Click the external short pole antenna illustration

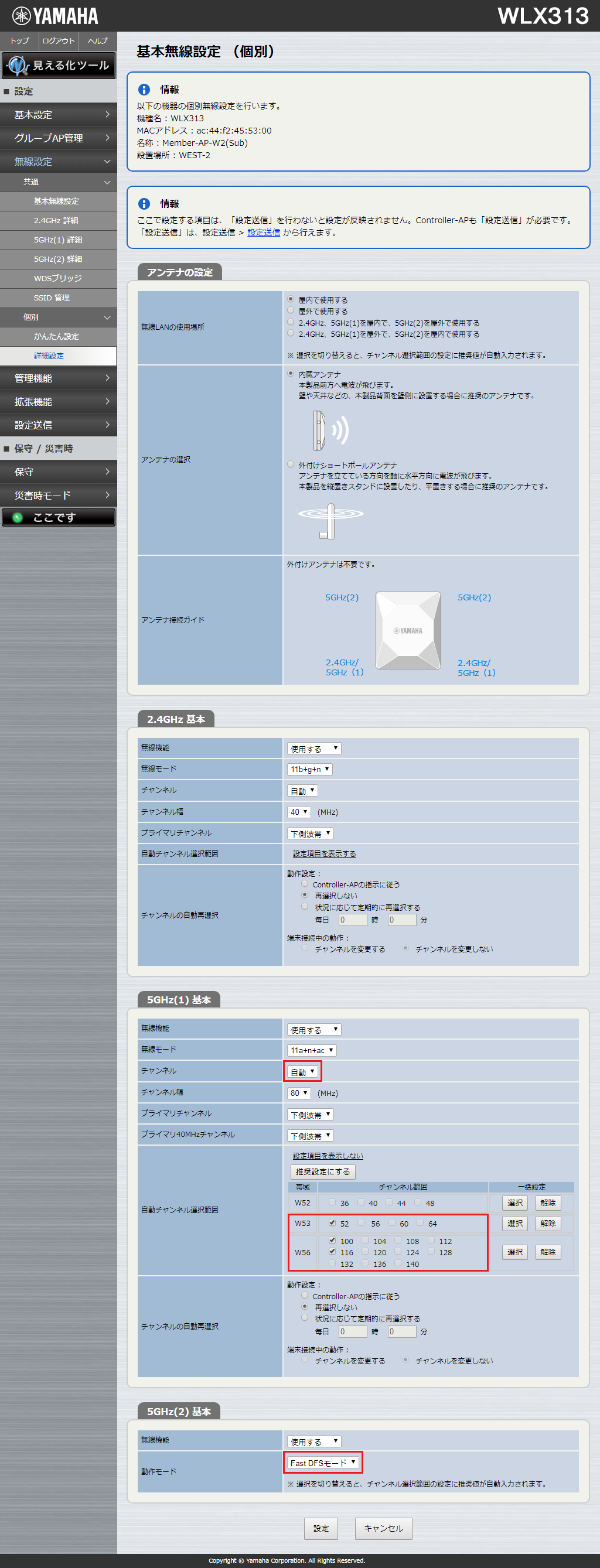tap(330, 521)
